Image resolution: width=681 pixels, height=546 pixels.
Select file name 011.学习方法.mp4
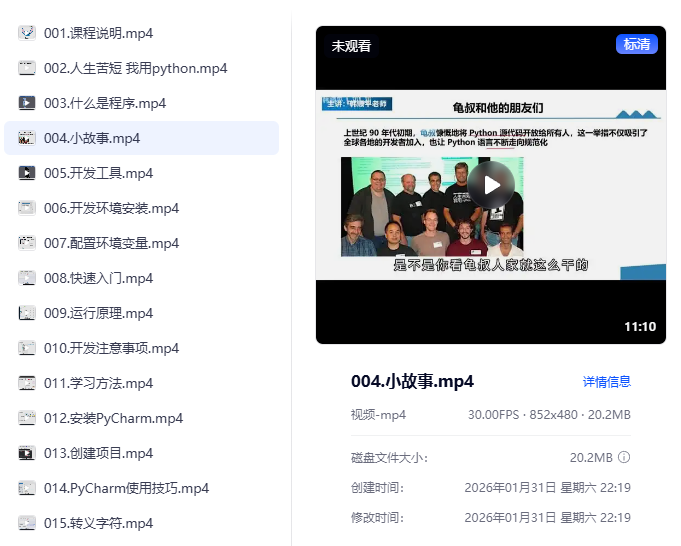coord(99,383)
